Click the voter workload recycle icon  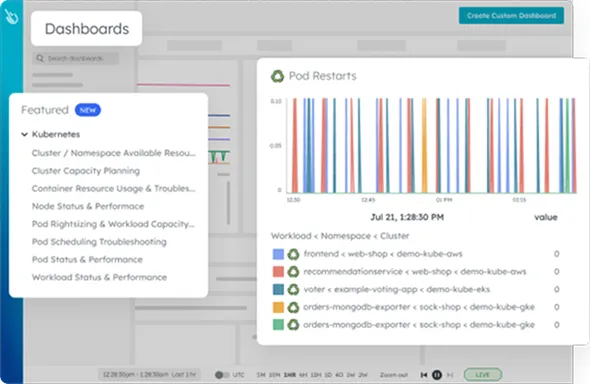click(293, 290)
